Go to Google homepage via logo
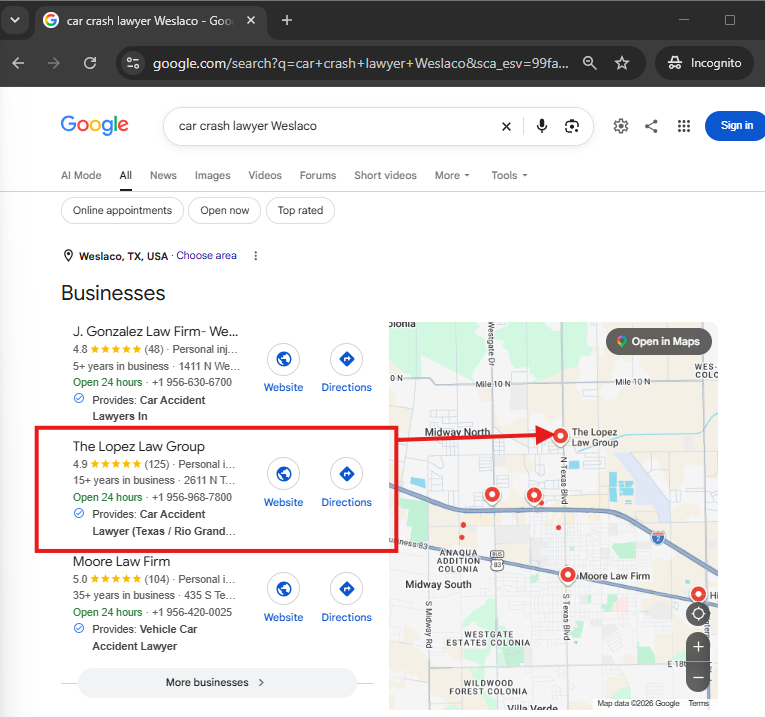Viewport: 765px width, 717px height. (95, 125)
